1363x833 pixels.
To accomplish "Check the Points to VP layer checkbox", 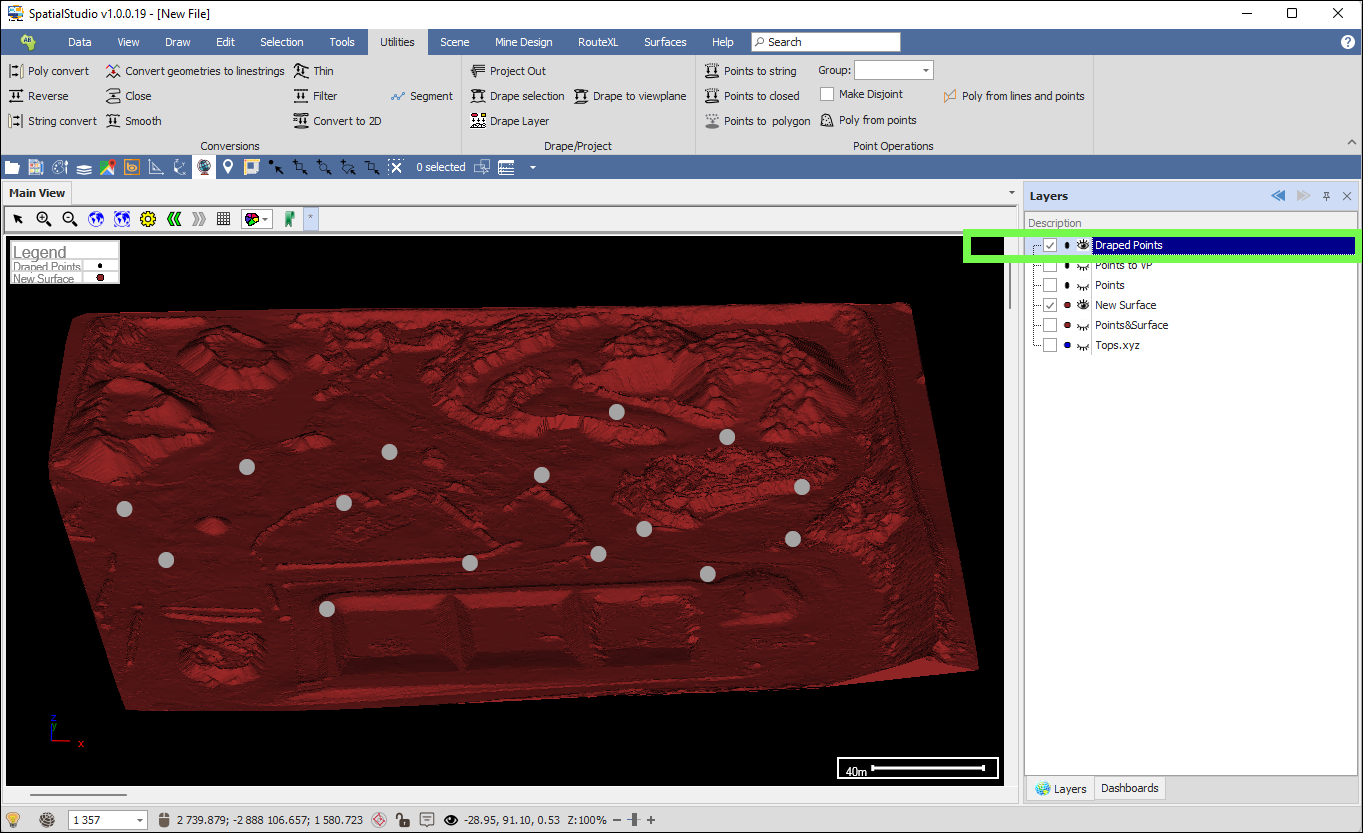I will [x=1050, y=265].
